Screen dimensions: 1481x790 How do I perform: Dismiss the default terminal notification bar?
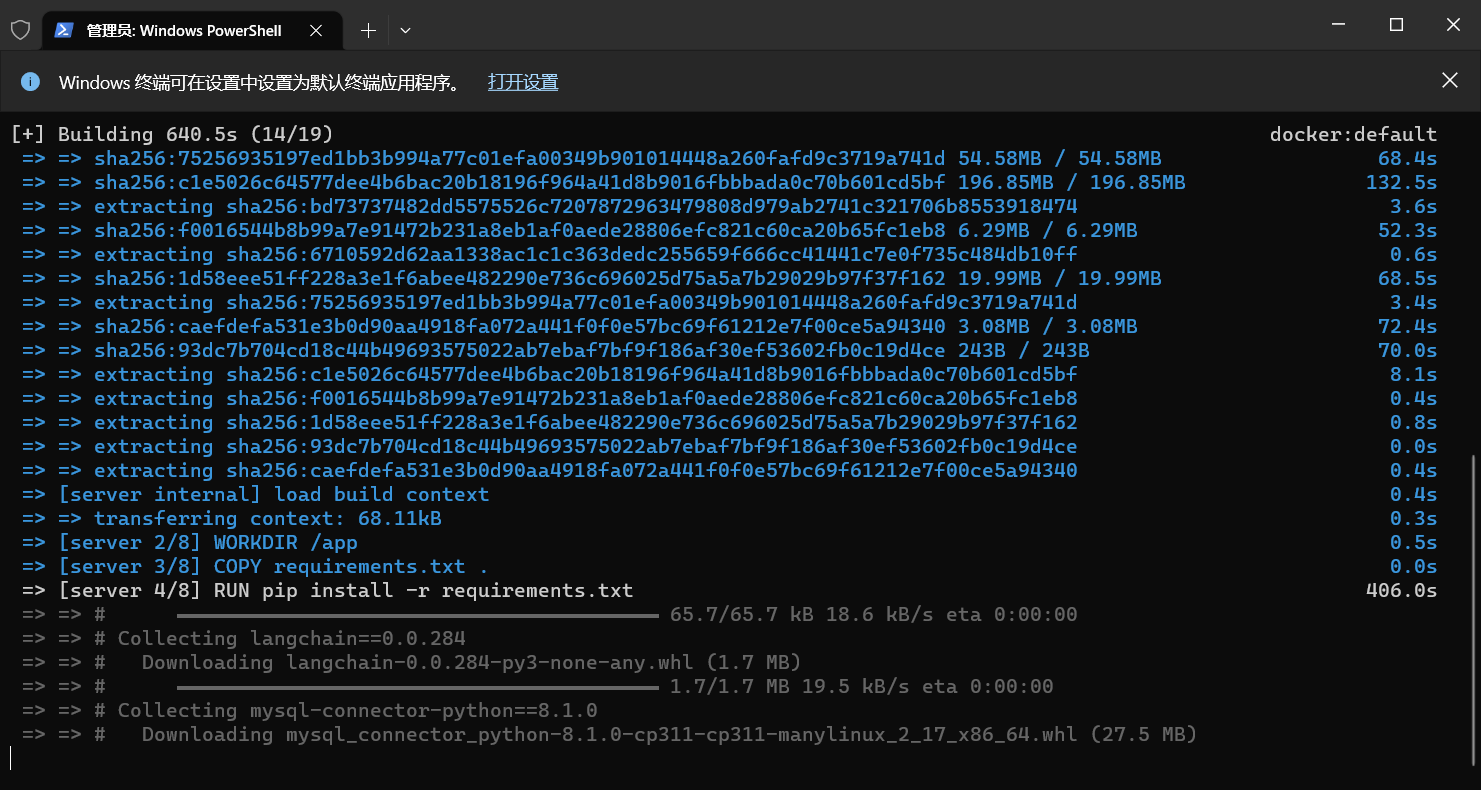1449,81
